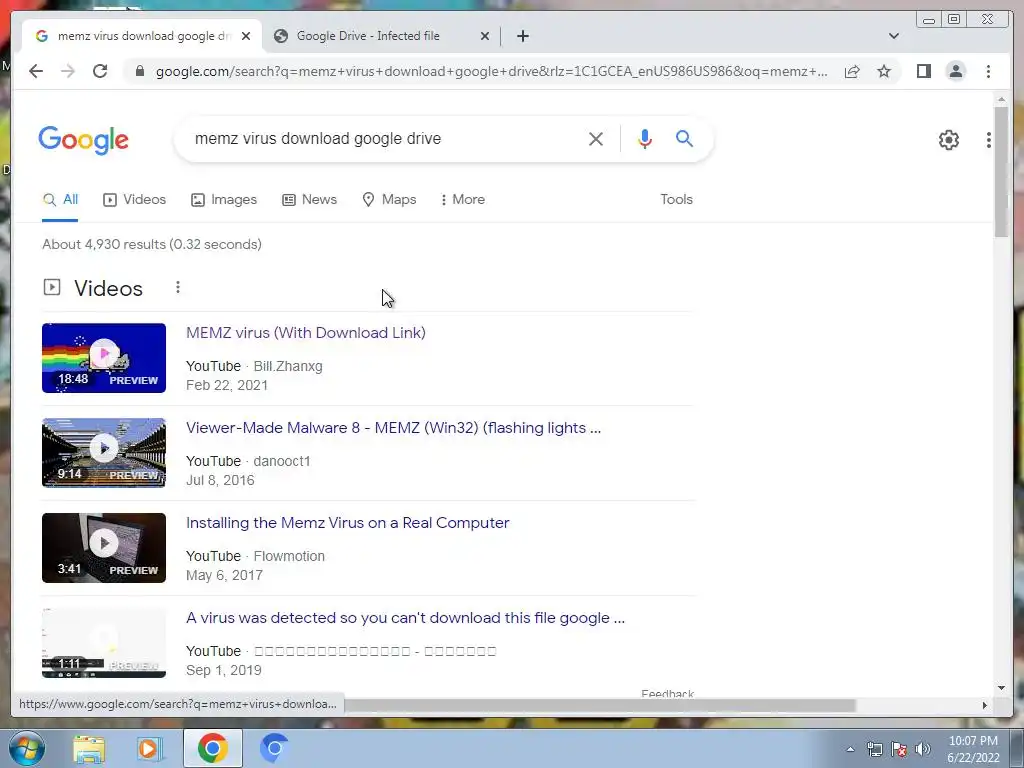Viewport: 1024px width, 768px height.
Task: Open a new tab with plus button
Action: click(522, 36)
